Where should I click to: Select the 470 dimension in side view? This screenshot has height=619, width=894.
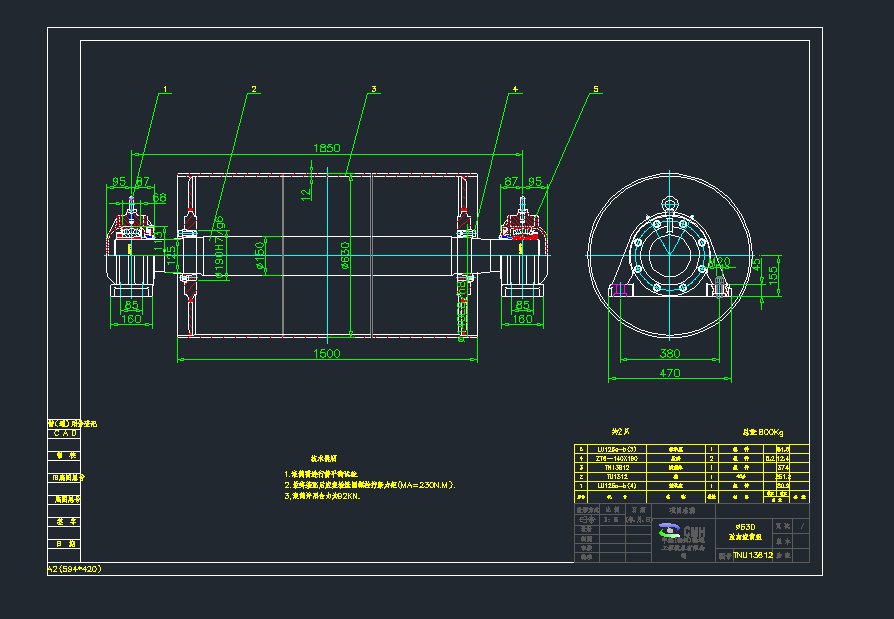[x=670, y=374]
